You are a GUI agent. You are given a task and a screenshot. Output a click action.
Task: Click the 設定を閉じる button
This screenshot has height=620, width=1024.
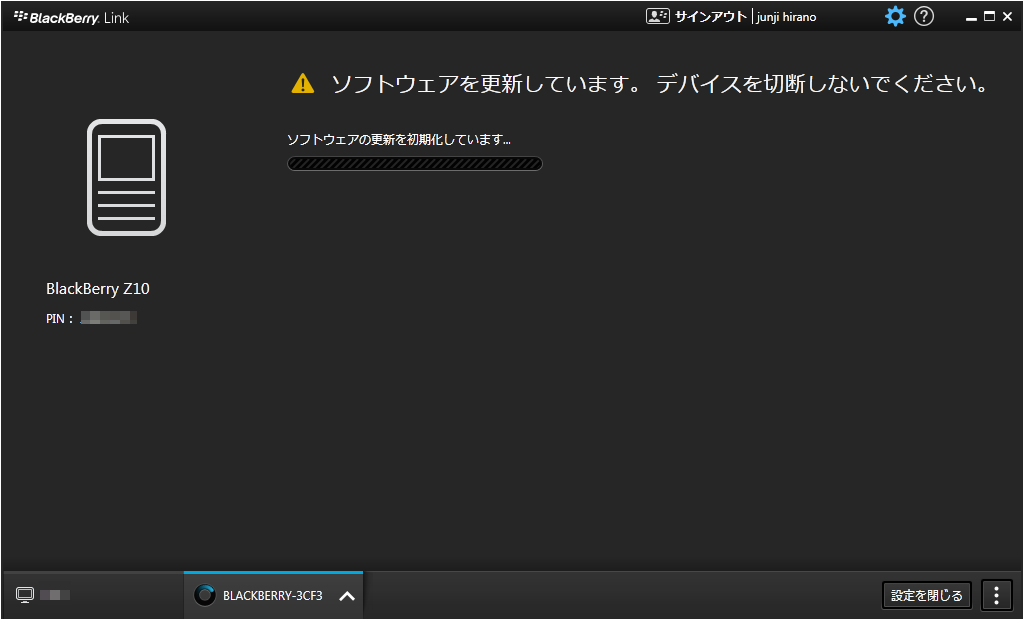(927, 595)
